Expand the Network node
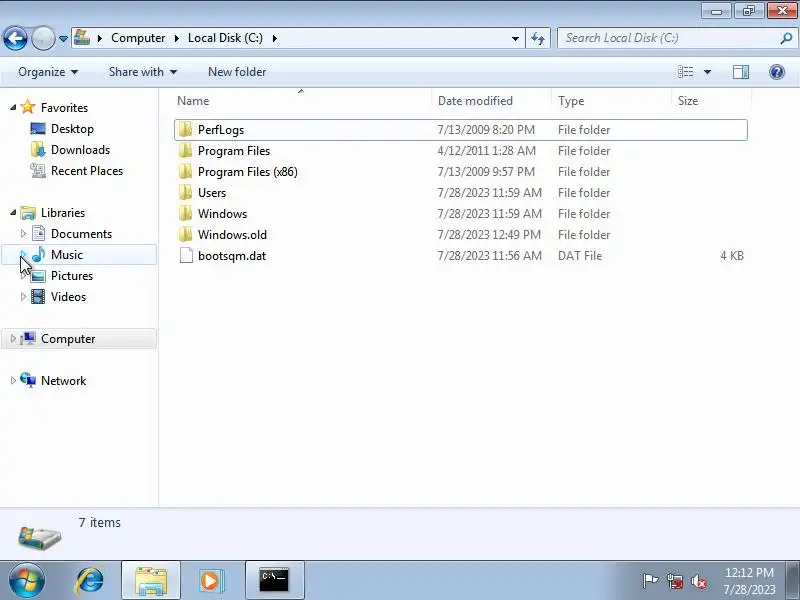 (x=13, y=380)
